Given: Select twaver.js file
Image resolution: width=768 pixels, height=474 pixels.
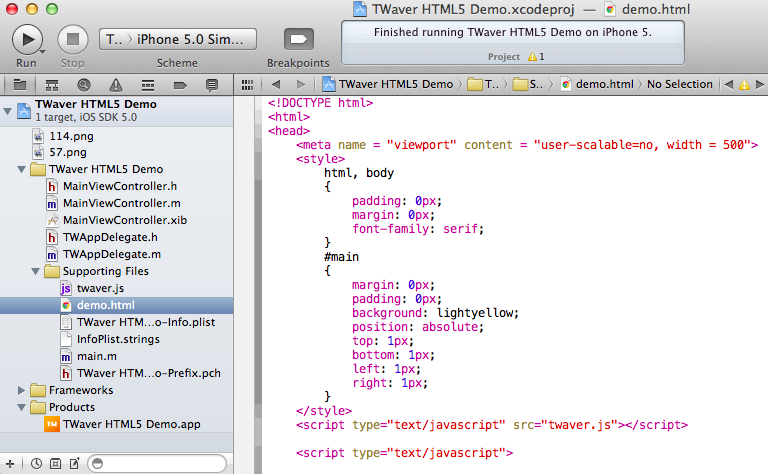Looking at the screenshot, I should 100,288.
